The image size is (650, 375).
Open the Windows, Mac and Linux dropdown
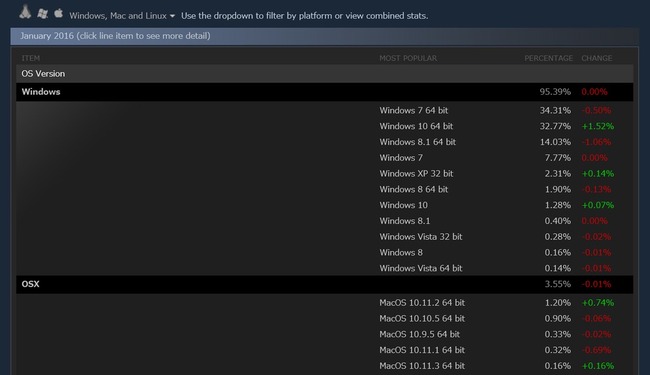tap(122, 16)
